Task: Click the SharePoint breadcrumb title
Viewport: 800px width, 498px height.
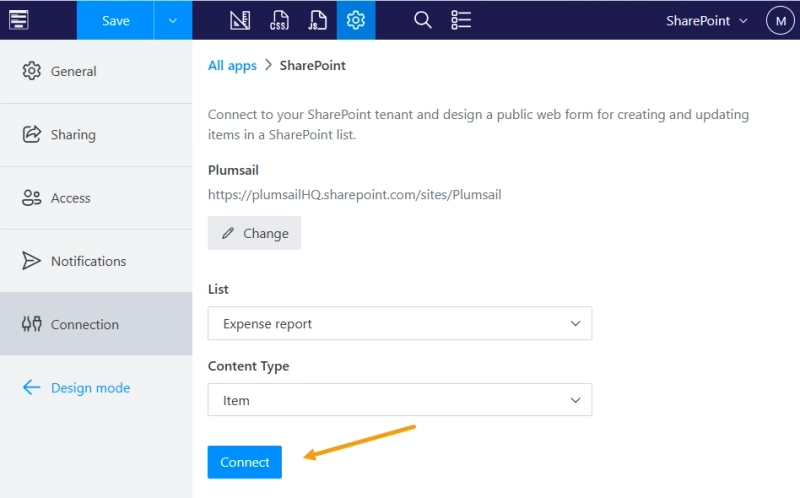Action: 312,66
